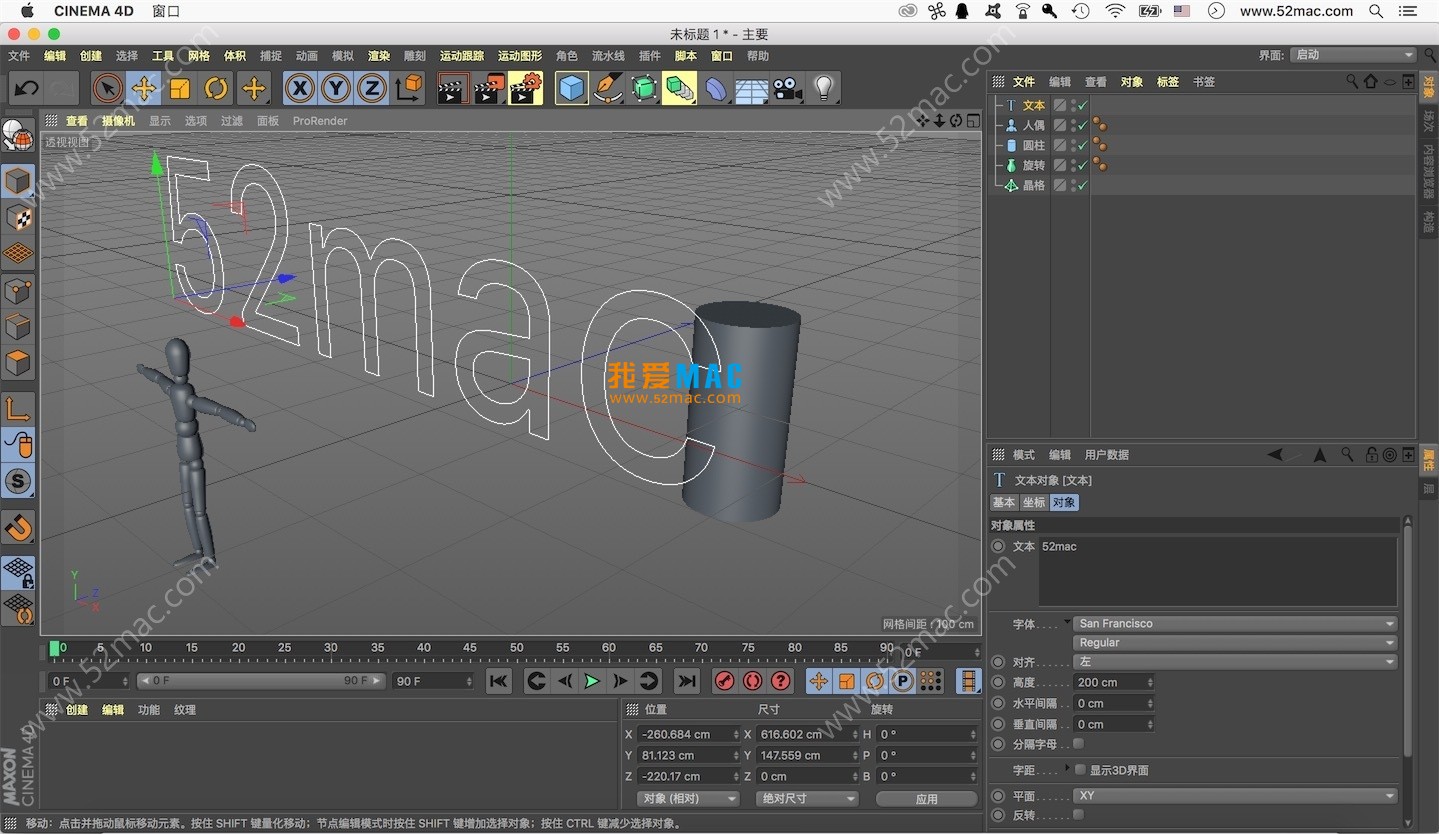Click the coordinate system icon
This screenshot has height=834, width=1439.
(x=409, y=88)
